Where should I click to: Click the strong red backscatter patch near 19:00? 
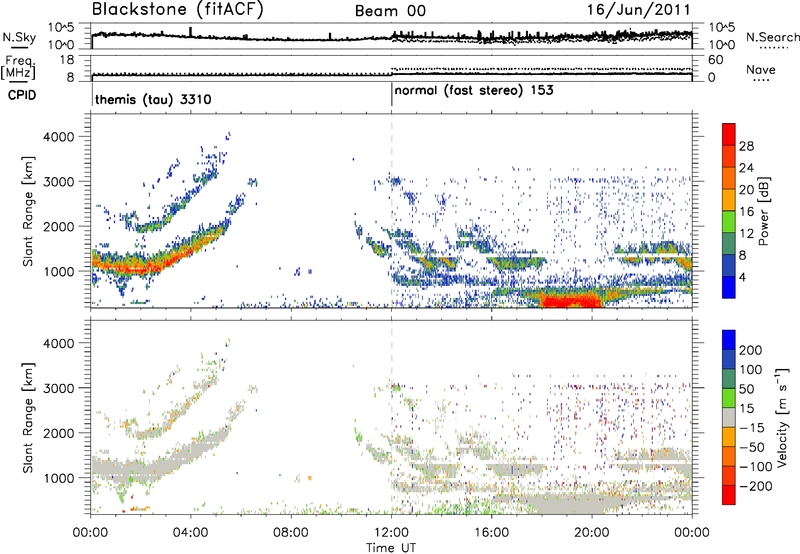[571, 299]
